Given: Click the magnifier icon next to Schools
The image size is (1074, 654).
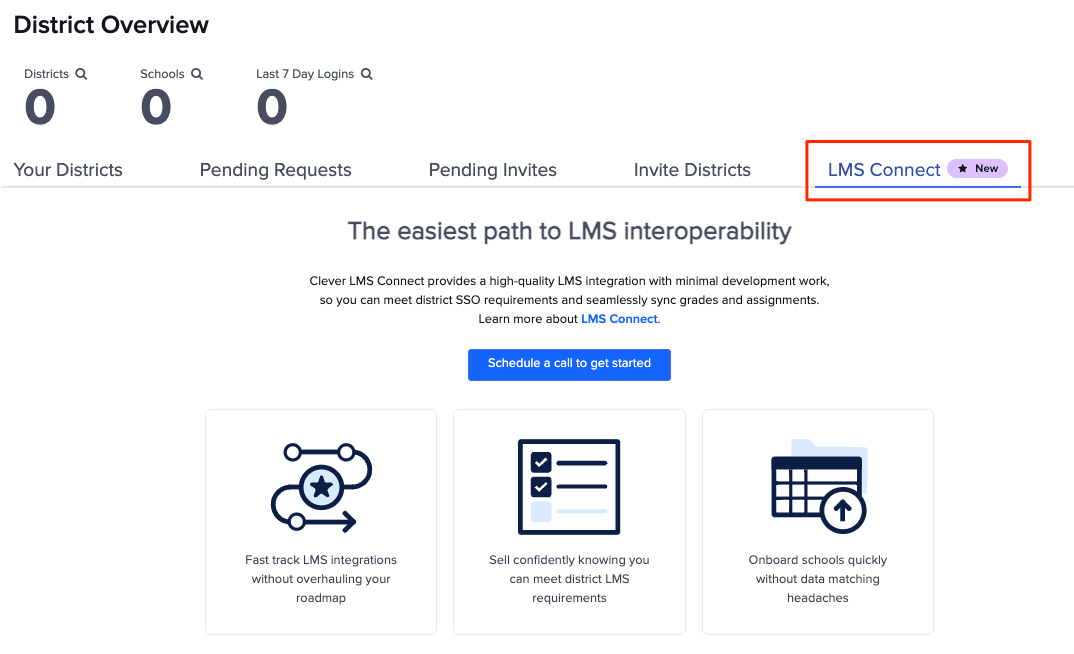Looking at the screenshot, I should coord(197,73).
